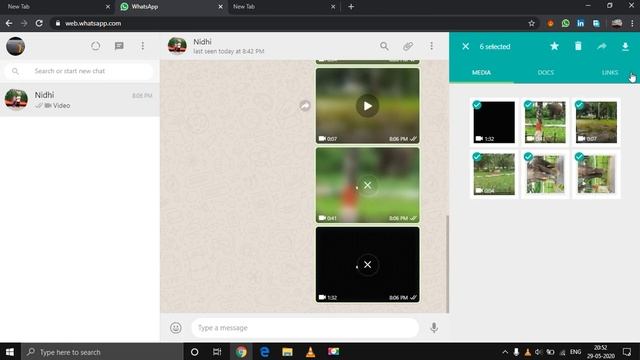The image size is (640, 360).
Task: Open Nidhi's profile picture in chat header
Action: (177, 46)
